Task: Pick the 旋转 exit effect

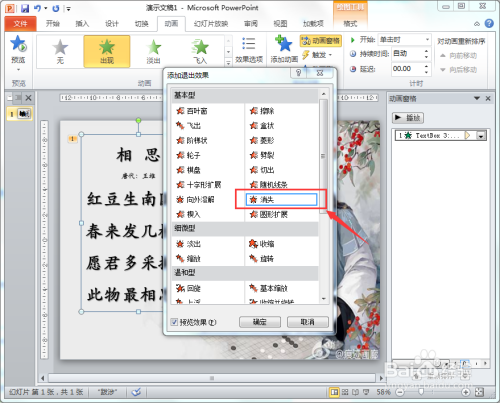Action: (262, 259)
